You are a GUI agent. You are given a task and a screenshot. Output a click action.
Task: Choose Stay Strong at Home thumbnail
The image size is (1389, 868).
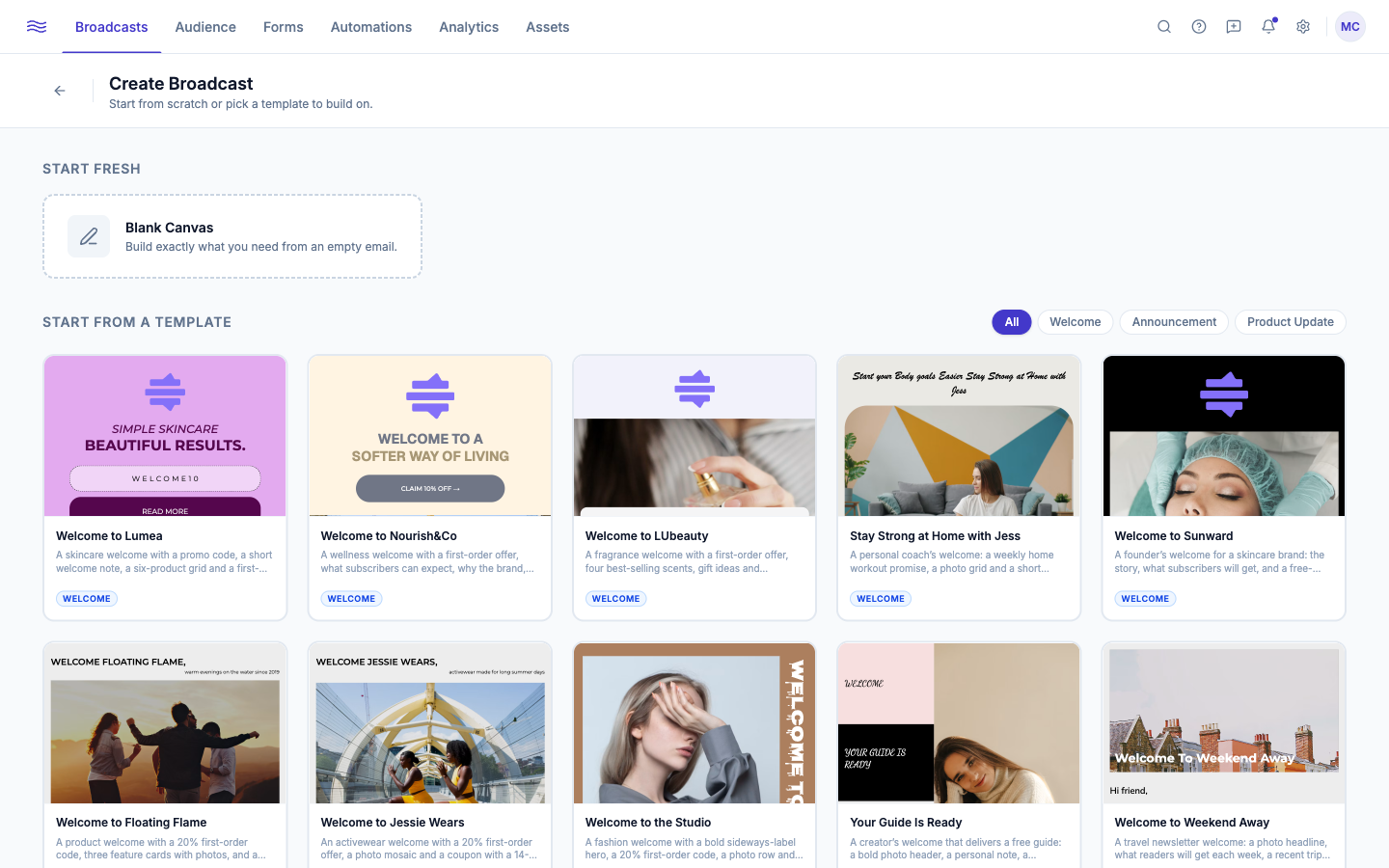point(959,436)
